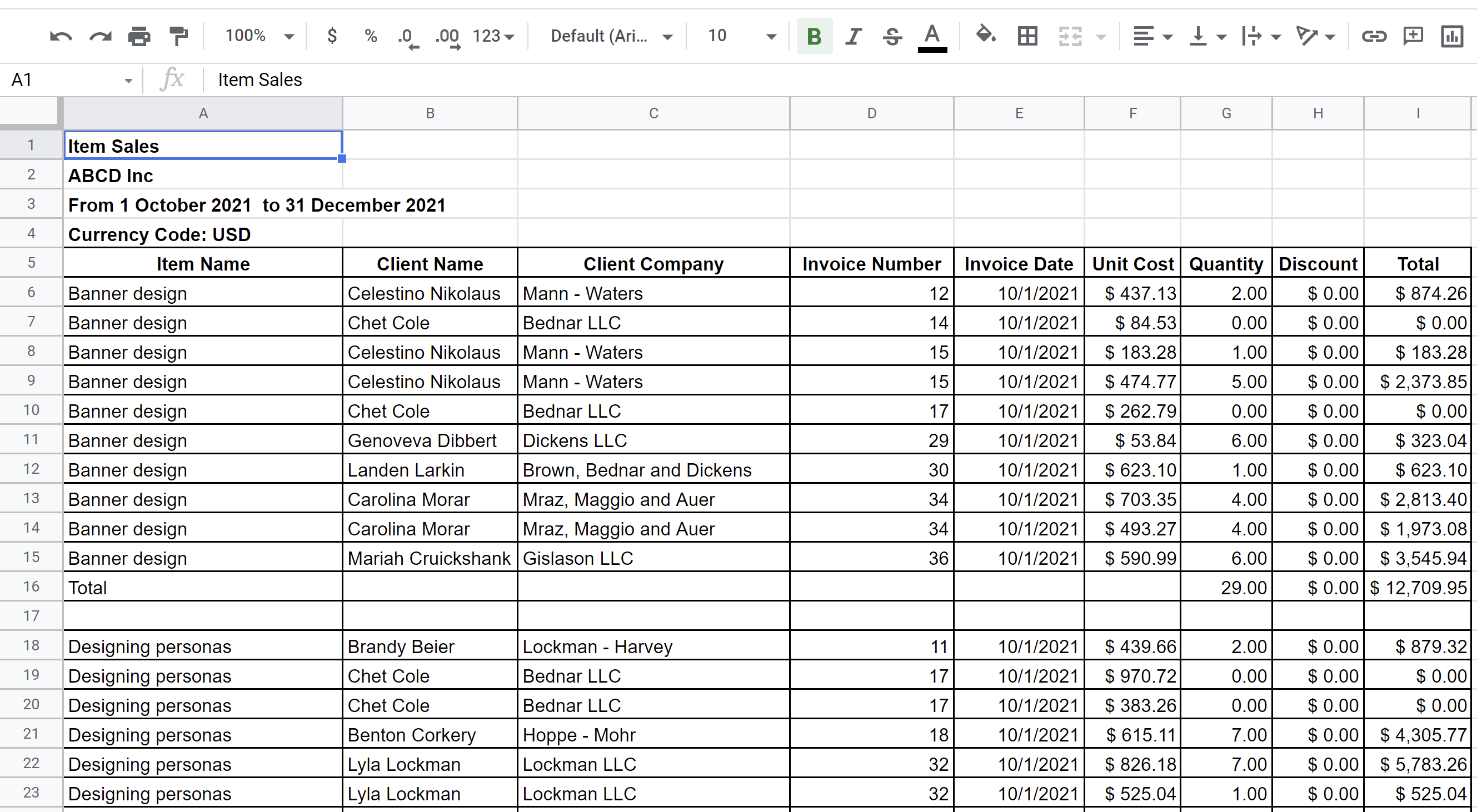This screenshot has width=1477, height=812.
Task: Click the Insert chart icon
Action: tap(1452, 37)
